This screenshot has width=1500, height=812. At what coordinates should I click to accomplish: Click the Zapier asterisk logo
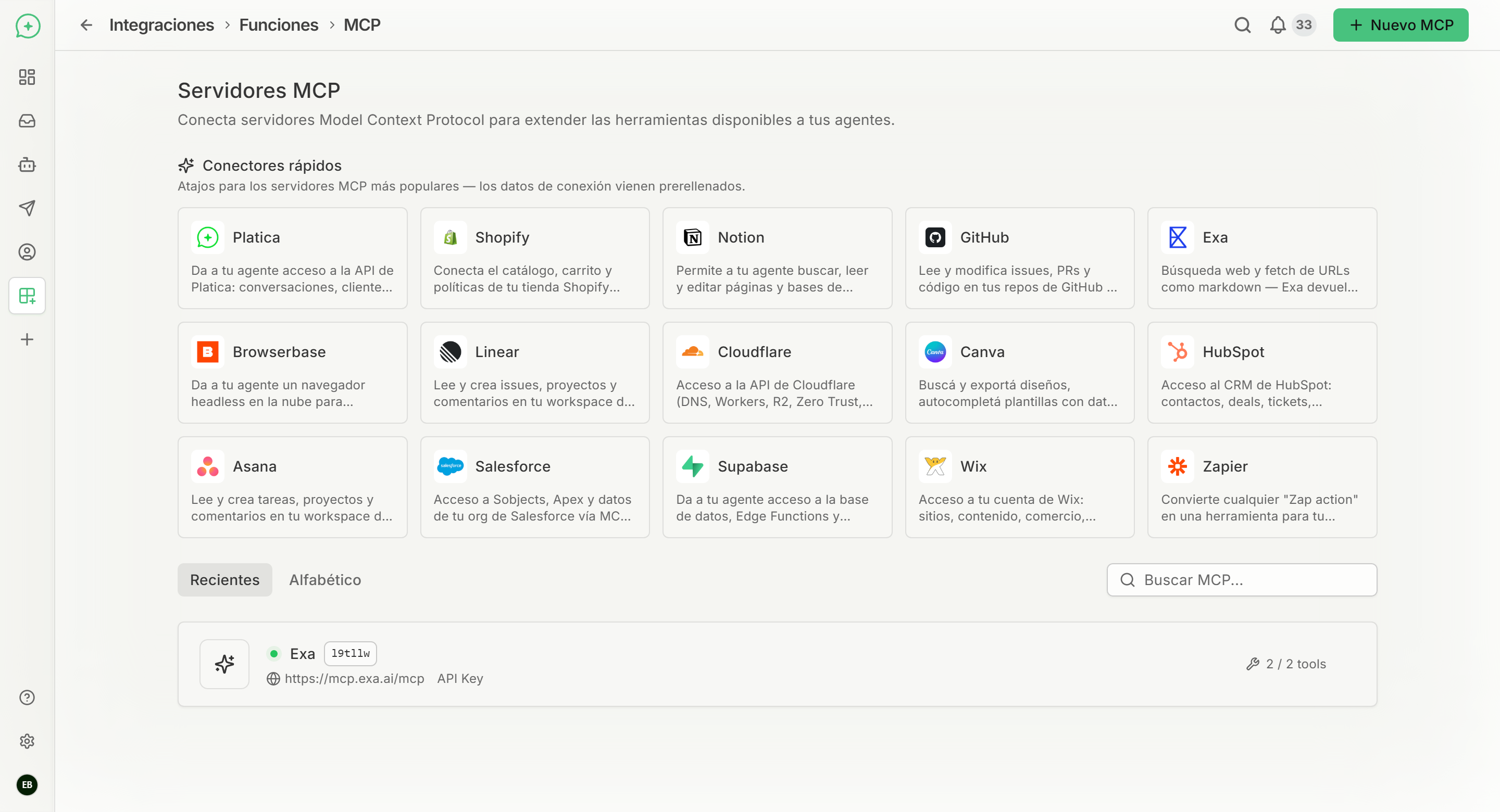click(x=1178, y=467)
